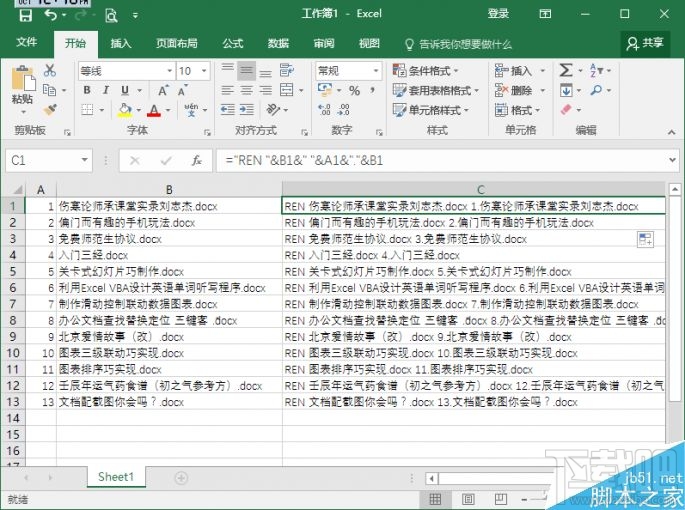The width and height of the screenshot is (685, 510).
Task: Switch to the 插入 ribbon tab
Action: (121, 43)
